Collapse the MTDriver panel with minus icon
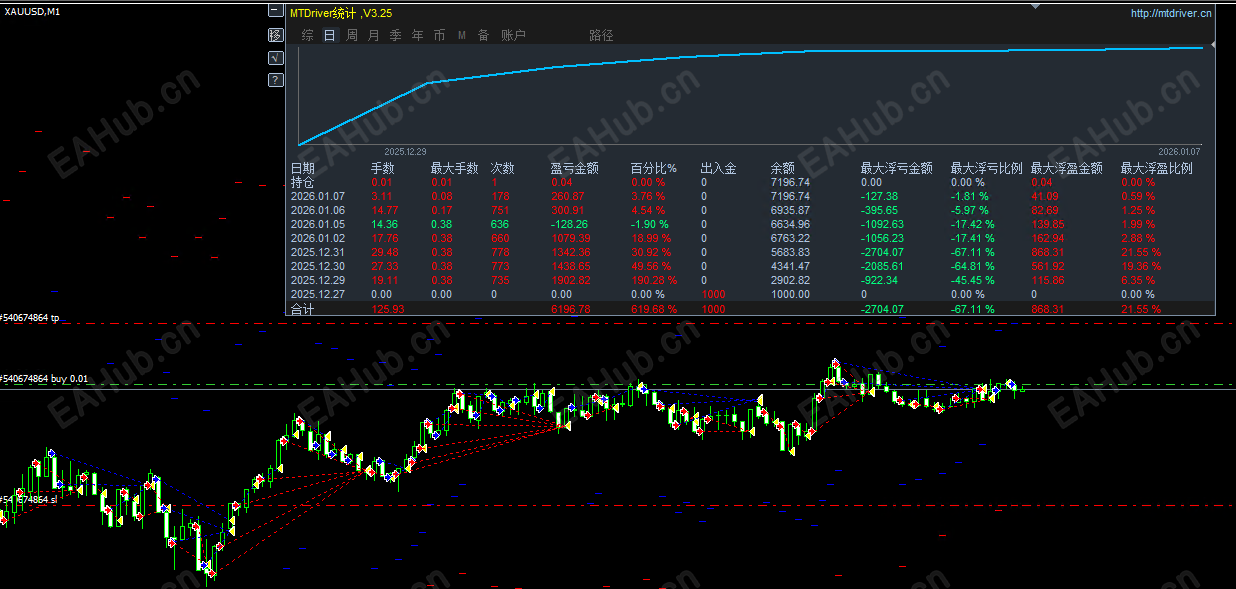Screen dimensions: 1236x589 275,12
